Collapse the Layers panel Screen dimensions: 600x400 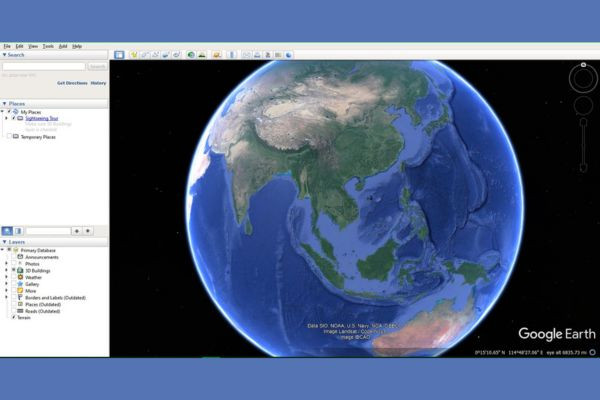(x=4, y=242)
